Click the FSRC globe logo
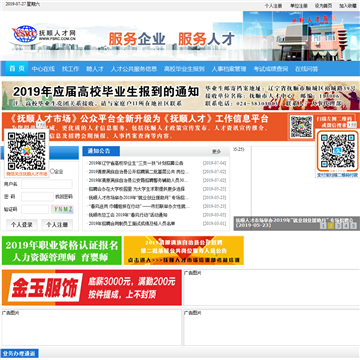This screenshot has width=360, height=360. (x=24, y=34)
